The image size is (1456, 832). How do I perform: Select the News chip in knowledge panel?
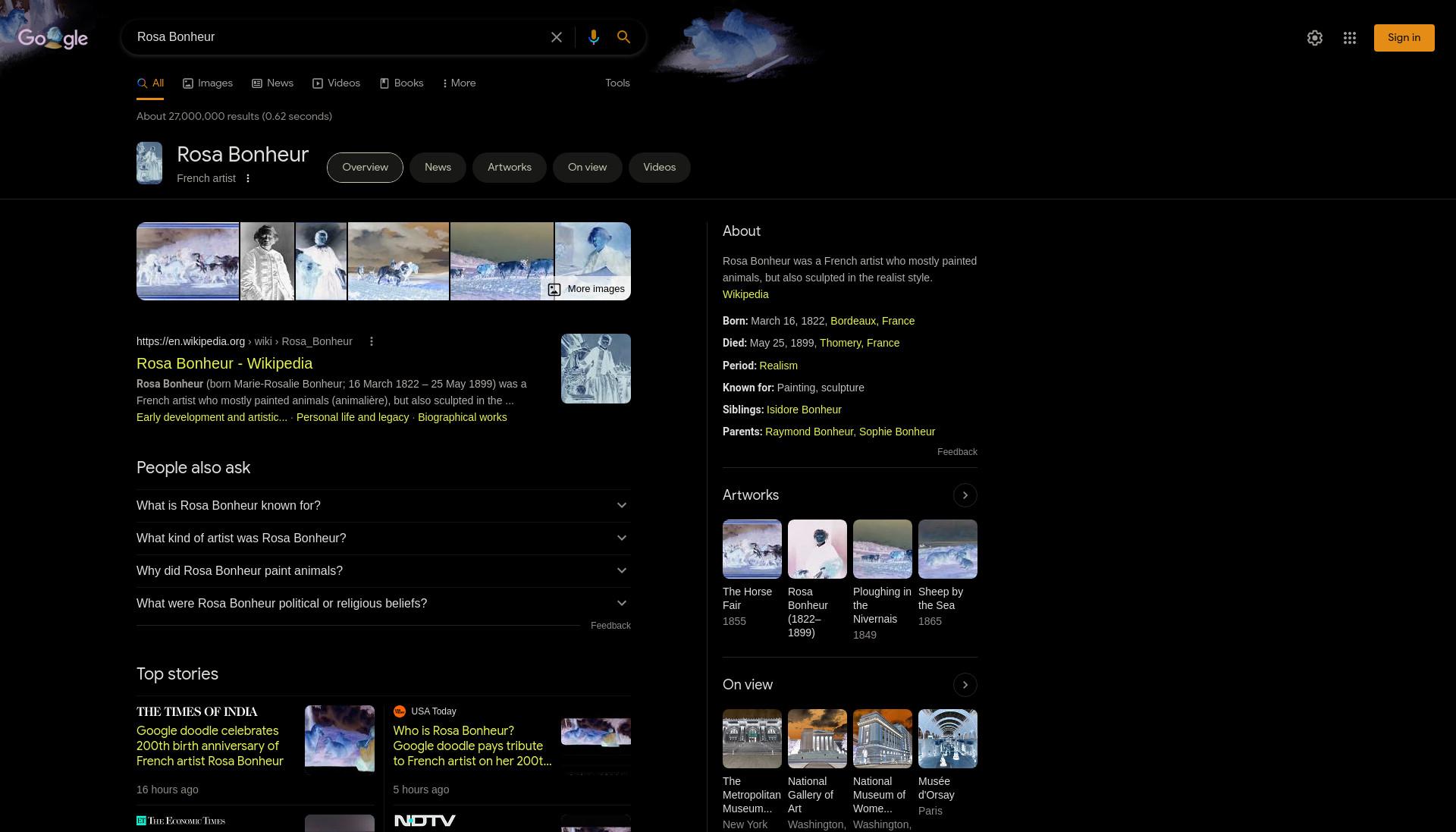(438, 168)
